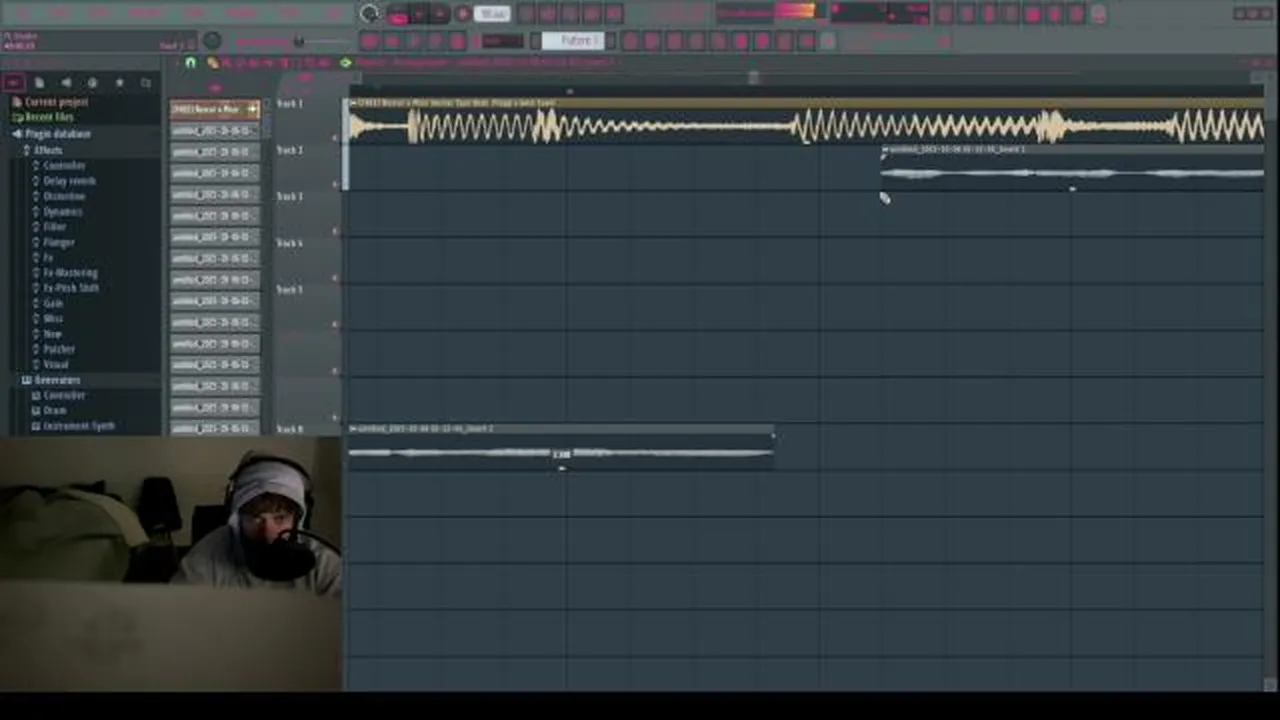Open the Tools menu

290,13
